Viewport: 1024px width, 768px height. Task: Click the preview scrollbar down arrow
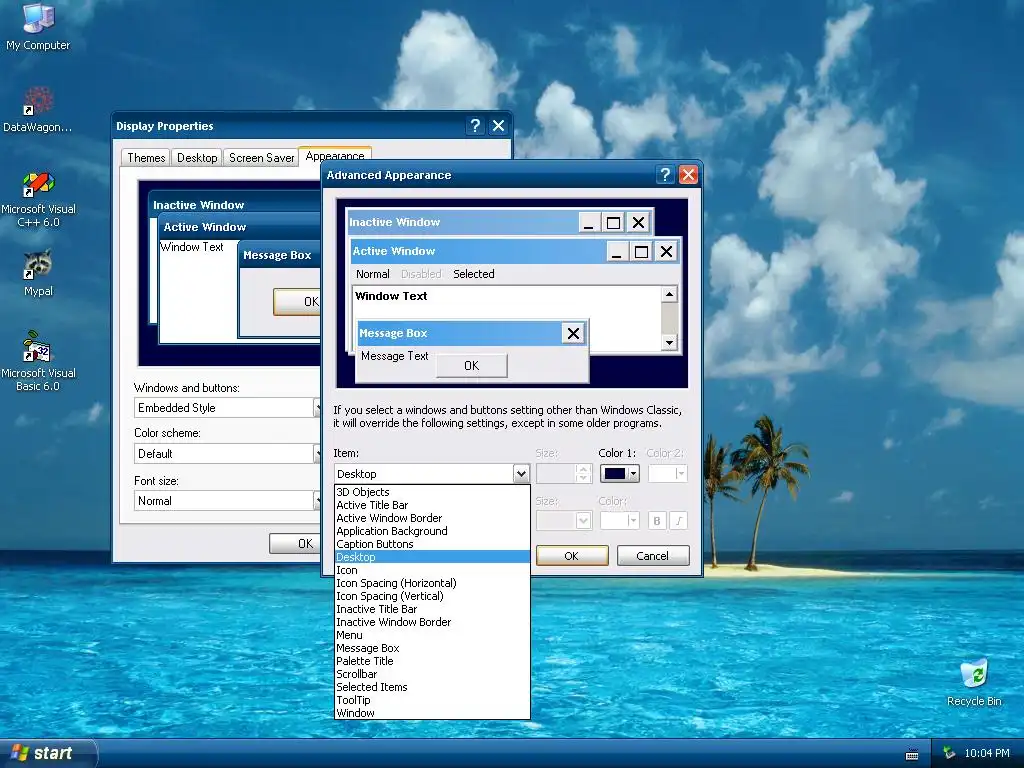[x=669, y=342]
